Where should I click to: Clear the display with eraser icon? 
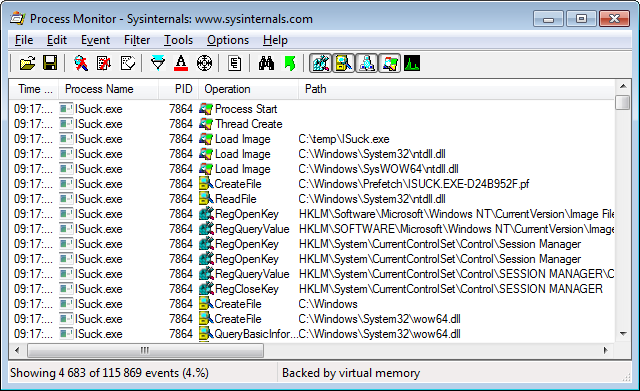pyautogui.click(x=127, y=63)
